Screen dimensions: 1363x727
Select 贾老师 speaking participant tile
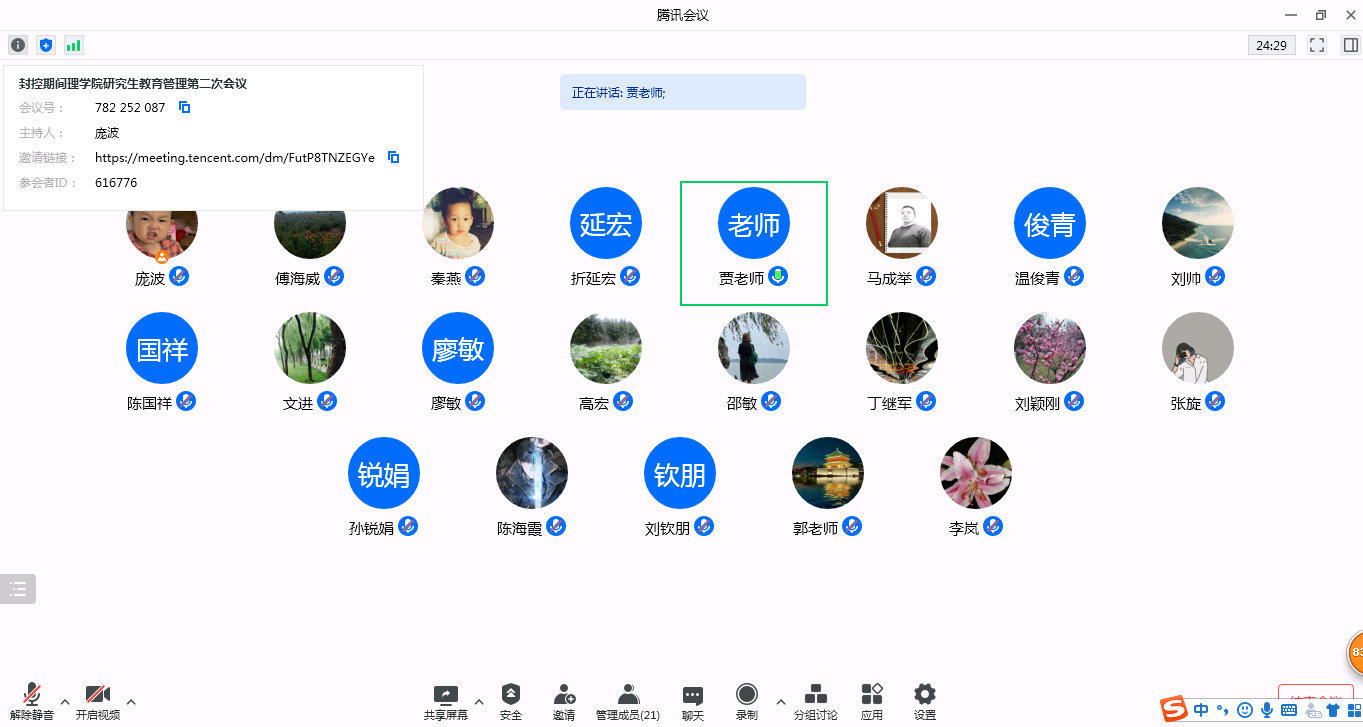[754, 243]
